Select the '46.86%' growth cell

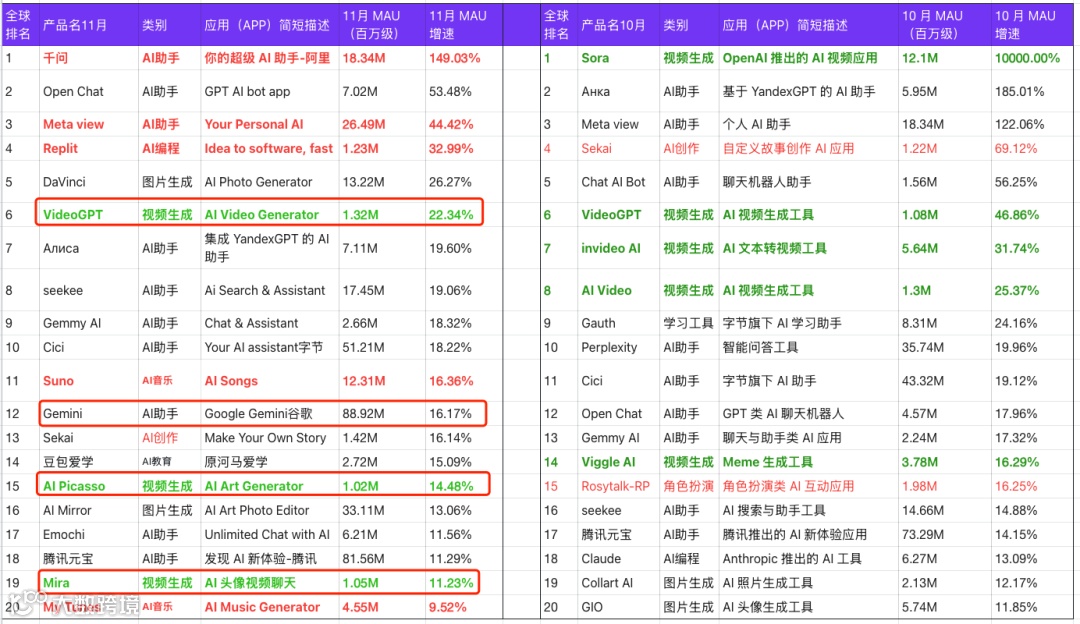coord(1017,214)
